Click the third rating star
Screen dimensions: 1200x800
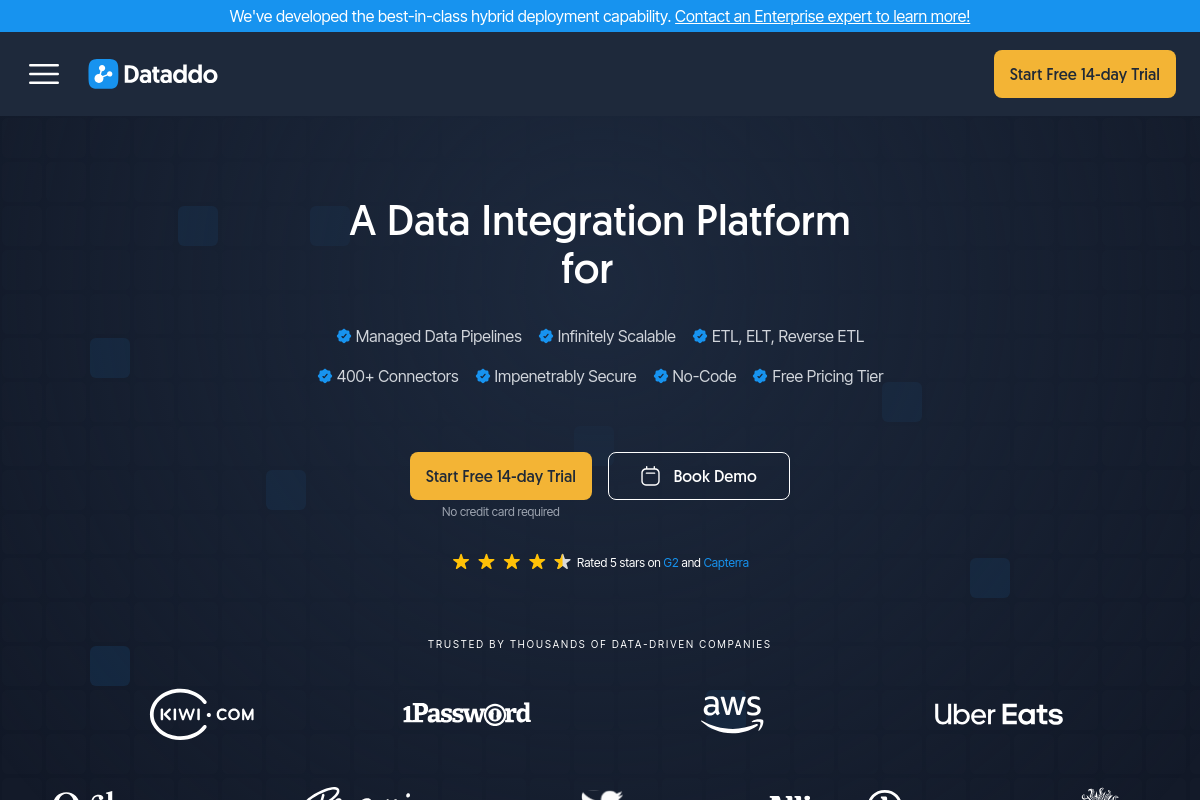click(x=512, y=562)
